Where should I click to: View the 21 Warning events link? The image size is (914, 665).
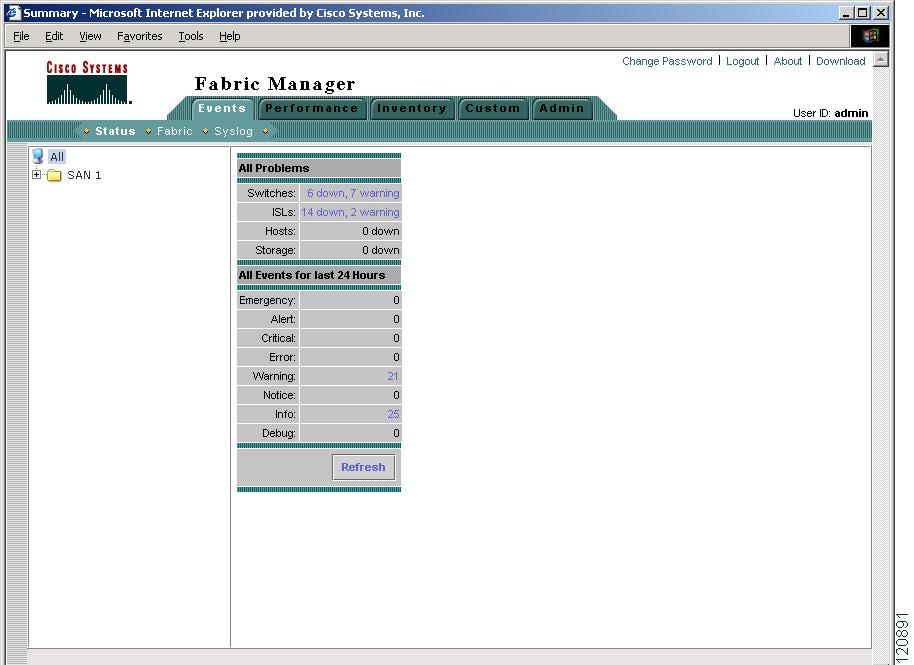[392, 376]
